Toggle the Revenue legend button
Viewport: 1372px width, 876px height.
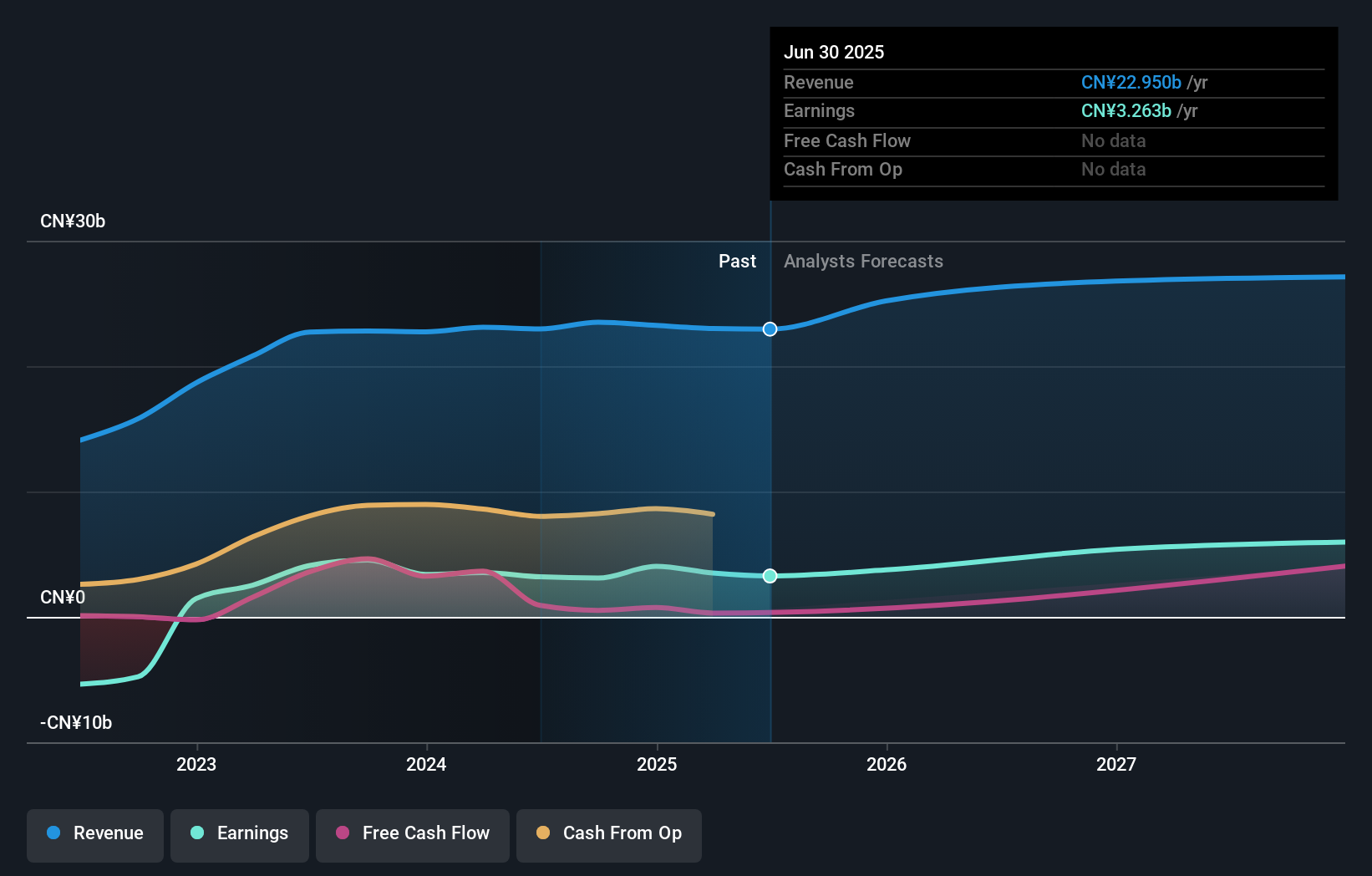[x=95, y=835]
